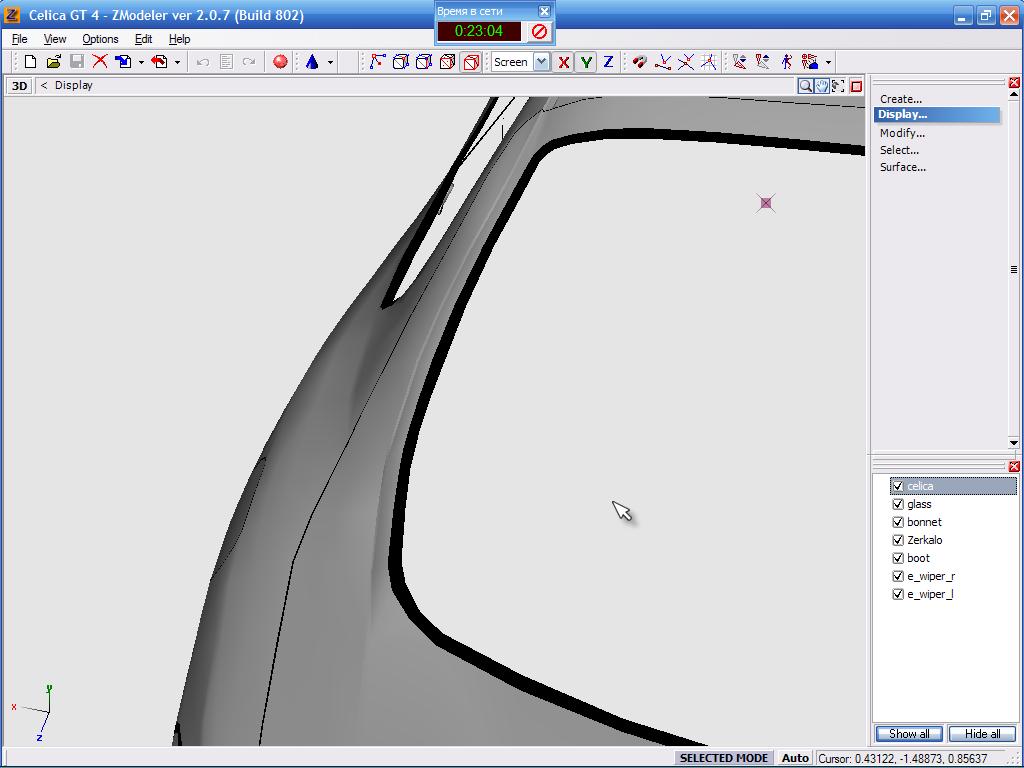Open the Options menu
This screenshot has width=1024, height=768.
[x=100, y=39]
